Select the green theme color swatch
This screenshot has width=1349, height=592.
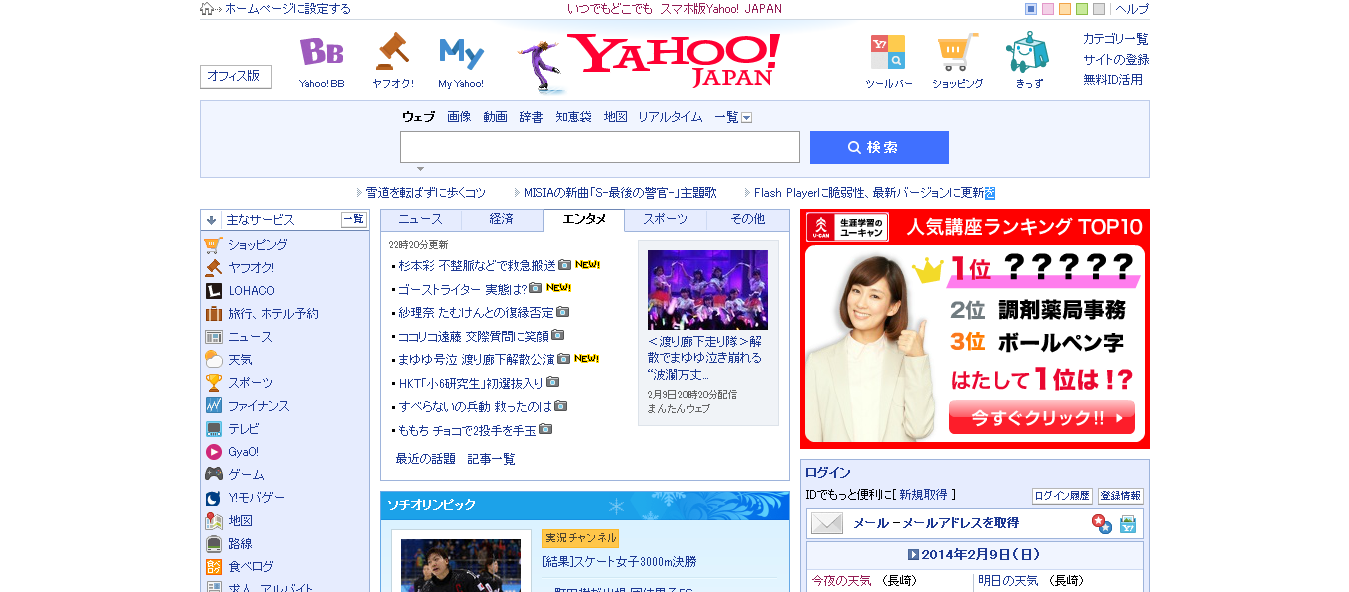click(x=1082, y=9)
